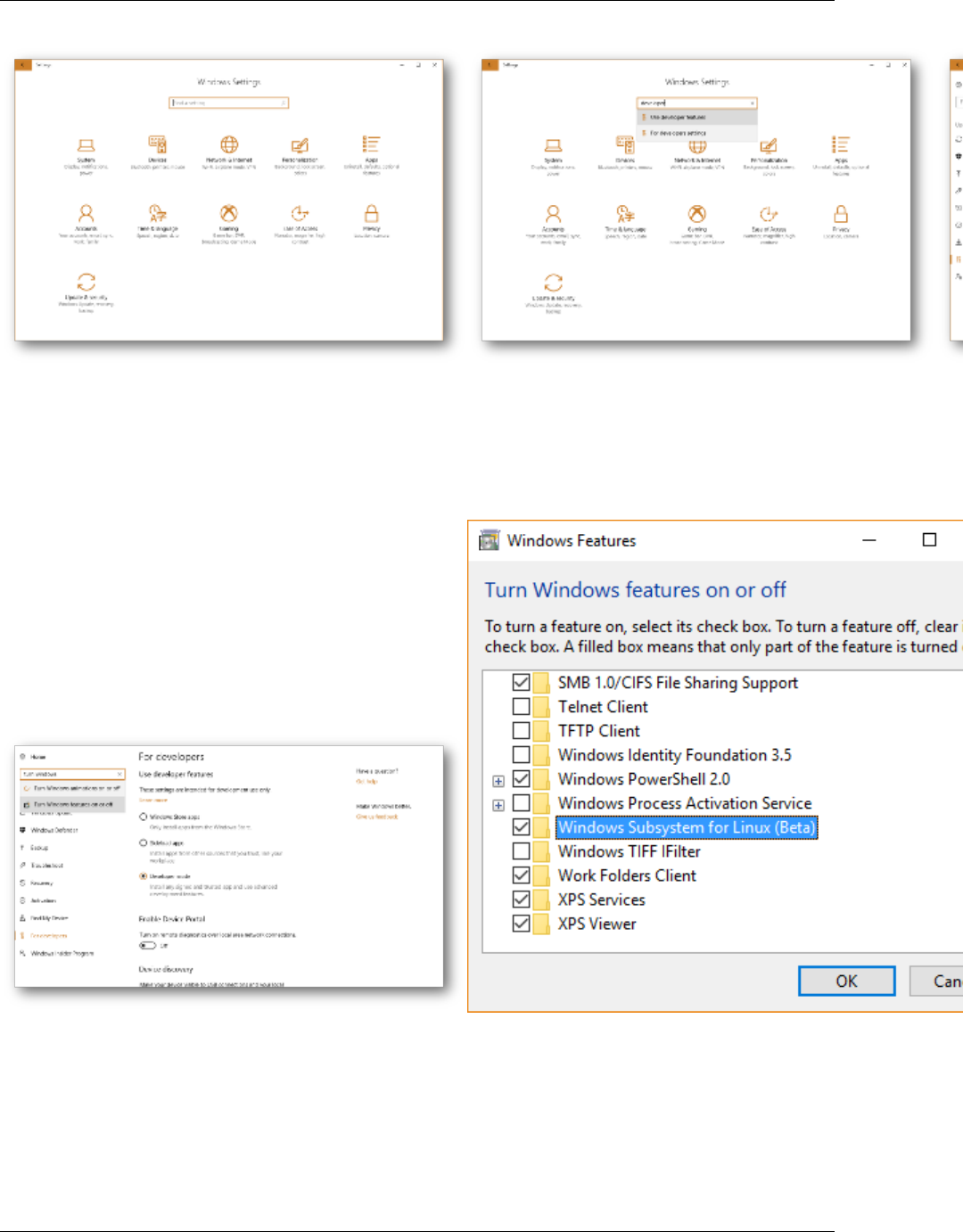Open Privacy in the Settings window showing developer search

coord(840,222)
